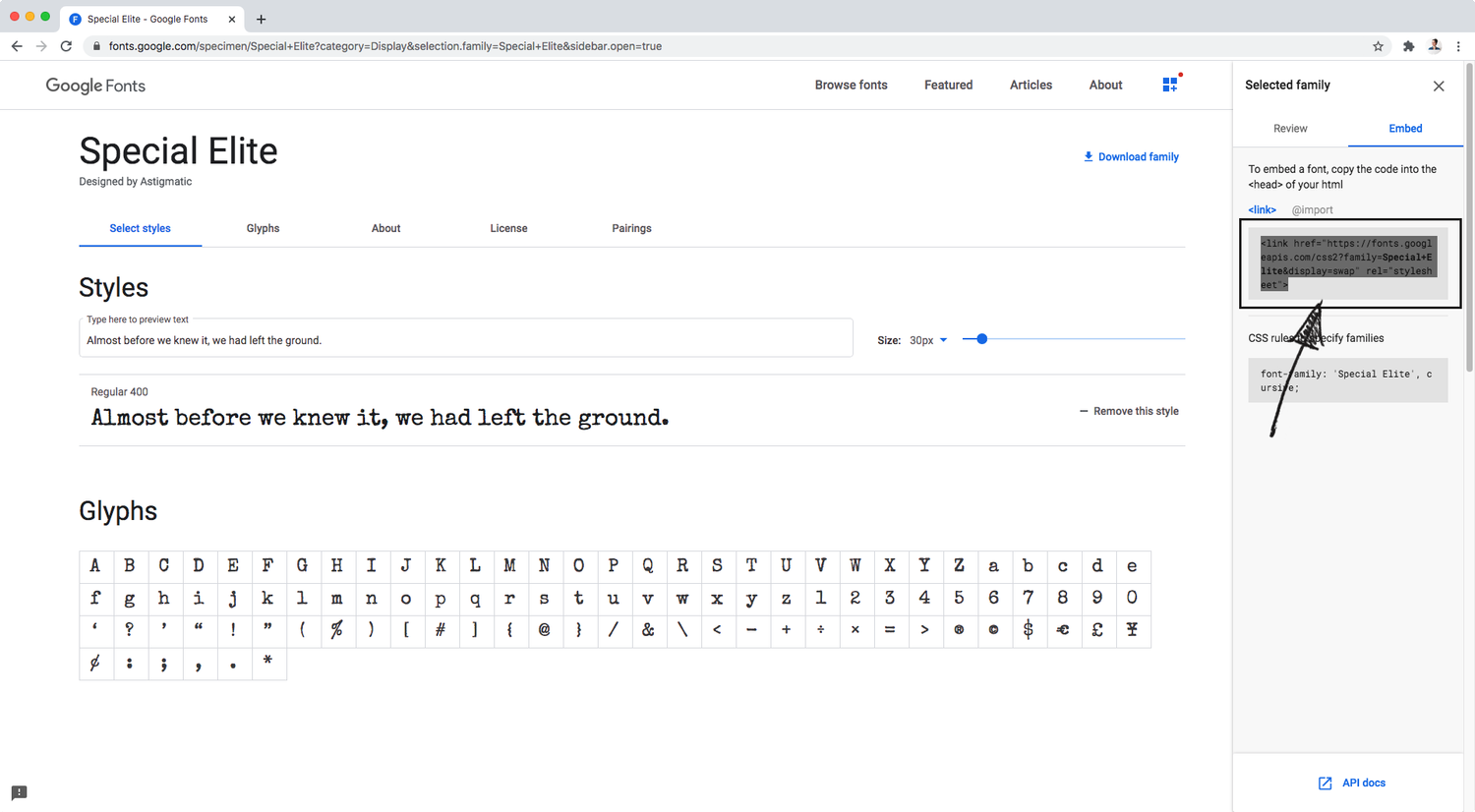1475x812 pixels.
Task: Switch to the Select styles tab
Action: point(140,228)
